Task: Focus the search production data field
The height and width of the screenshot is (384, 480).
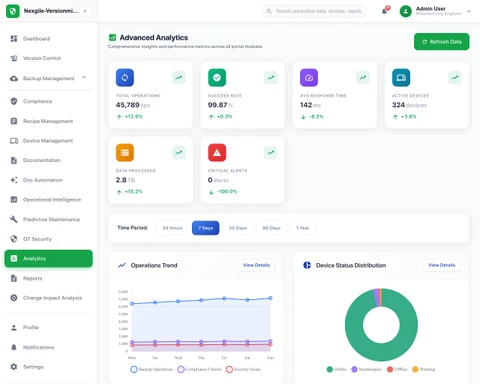Action: click(x=314, y=11)
